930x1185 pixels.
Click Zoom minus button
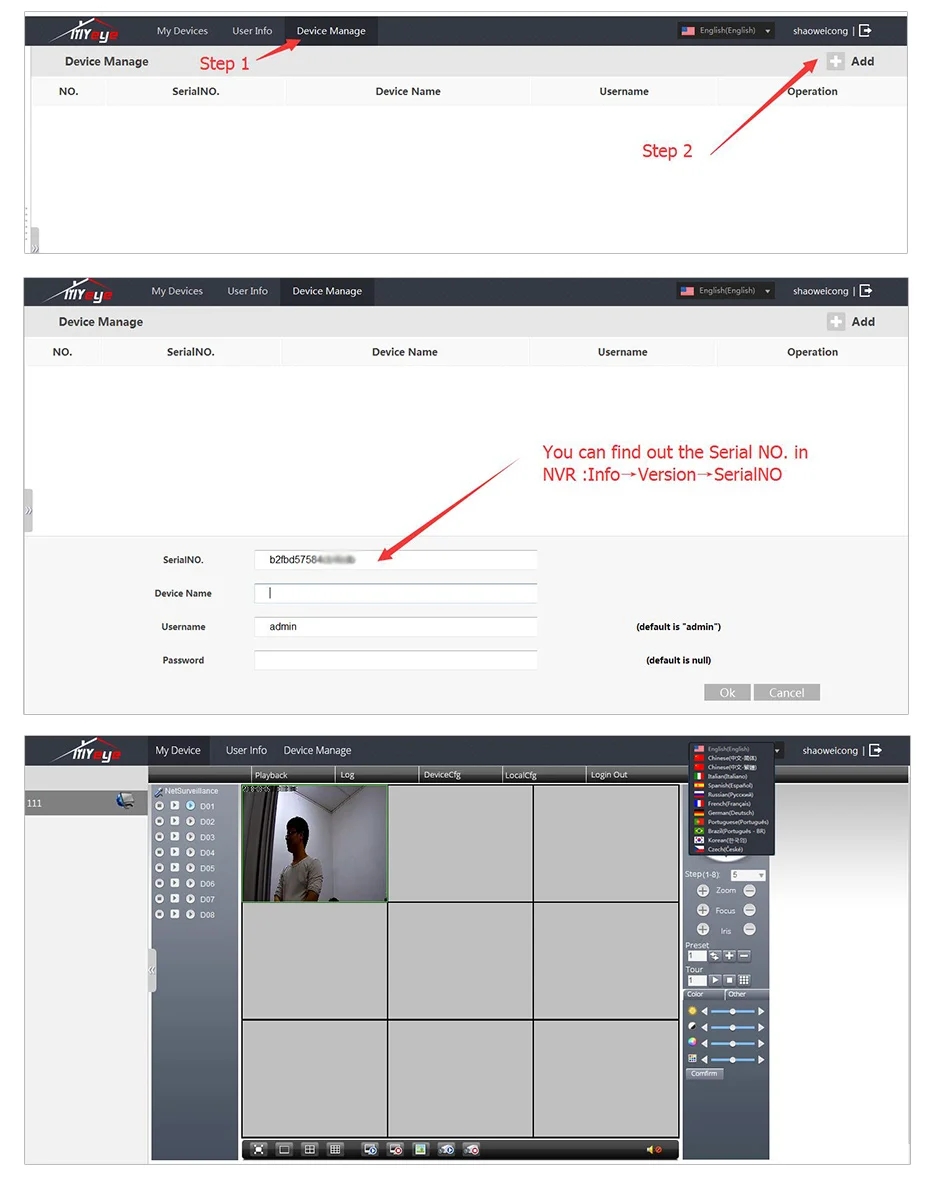point(749,890)
